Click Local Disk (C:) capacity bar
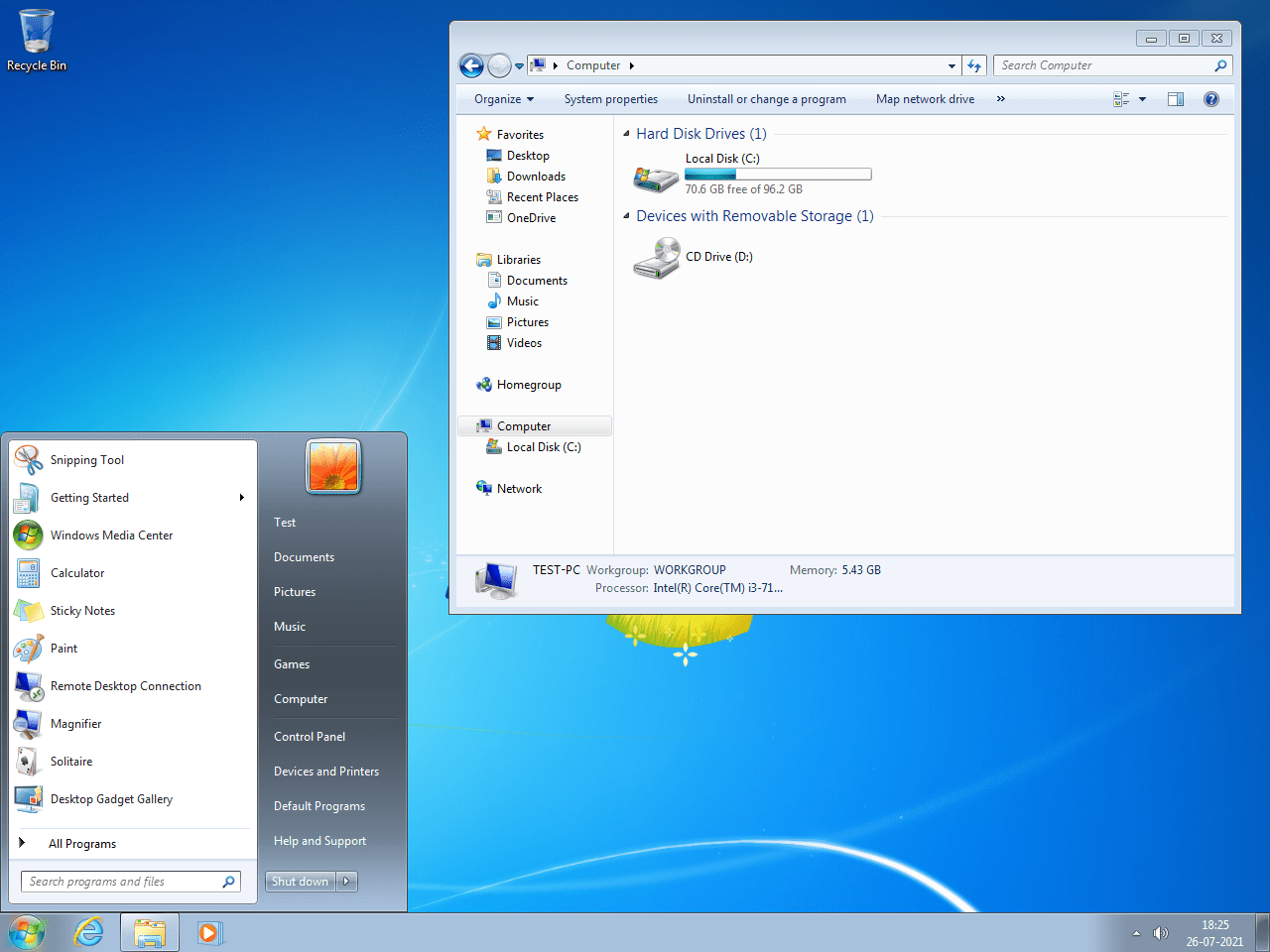1270x952 pixels. point(778,175)
